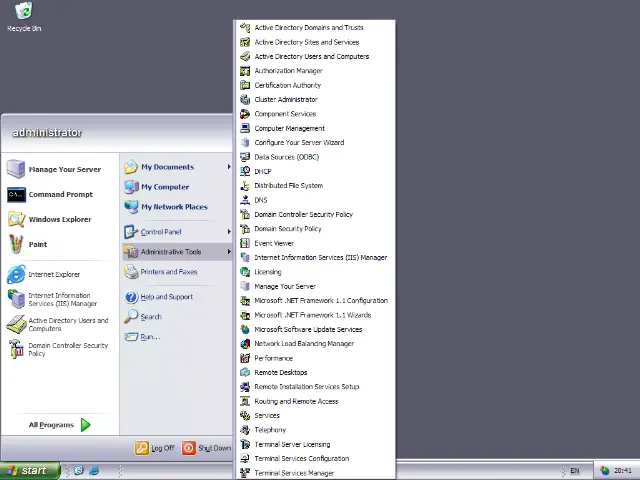Screen dimensions: 640x480
Task: Open Windows Explorer from the pinned list
Action: [60, 220]
